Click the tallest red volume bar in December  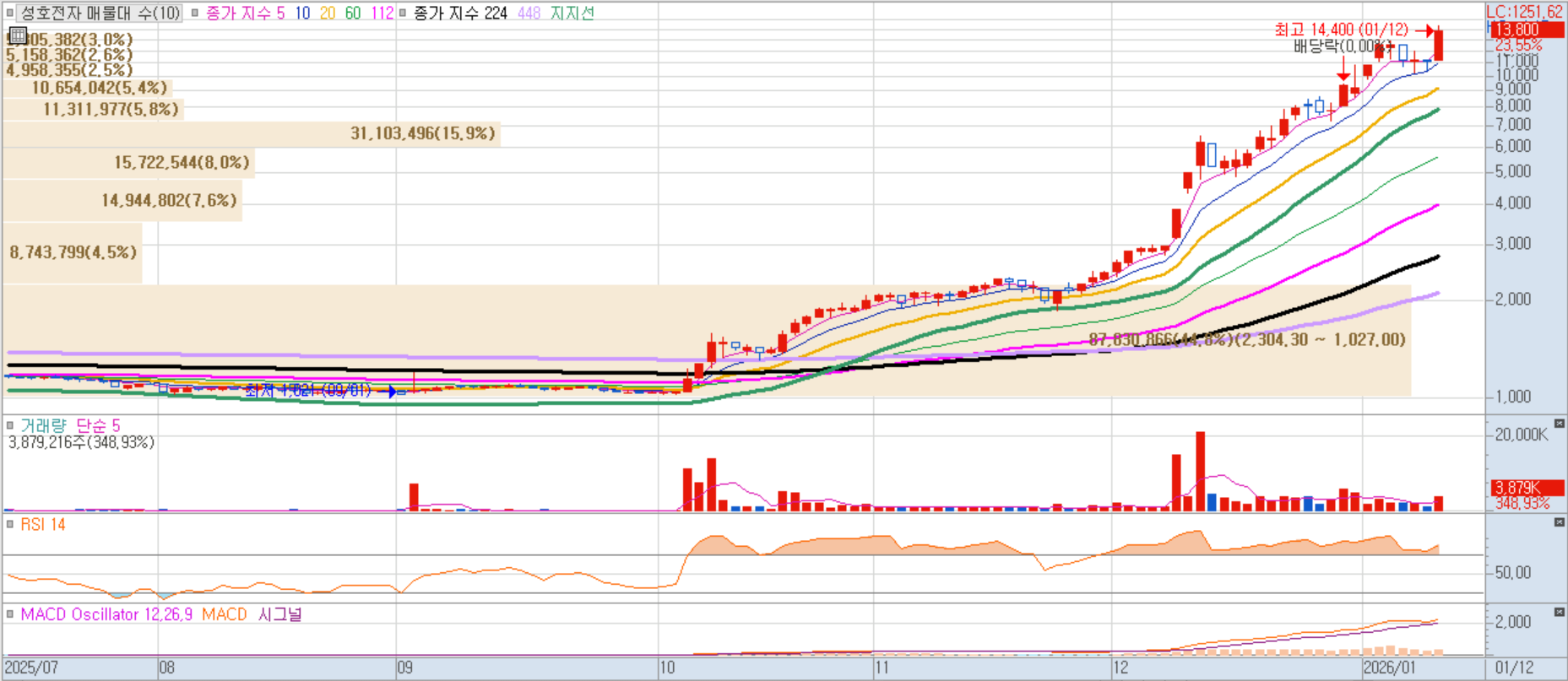(x=1200, y=471)
